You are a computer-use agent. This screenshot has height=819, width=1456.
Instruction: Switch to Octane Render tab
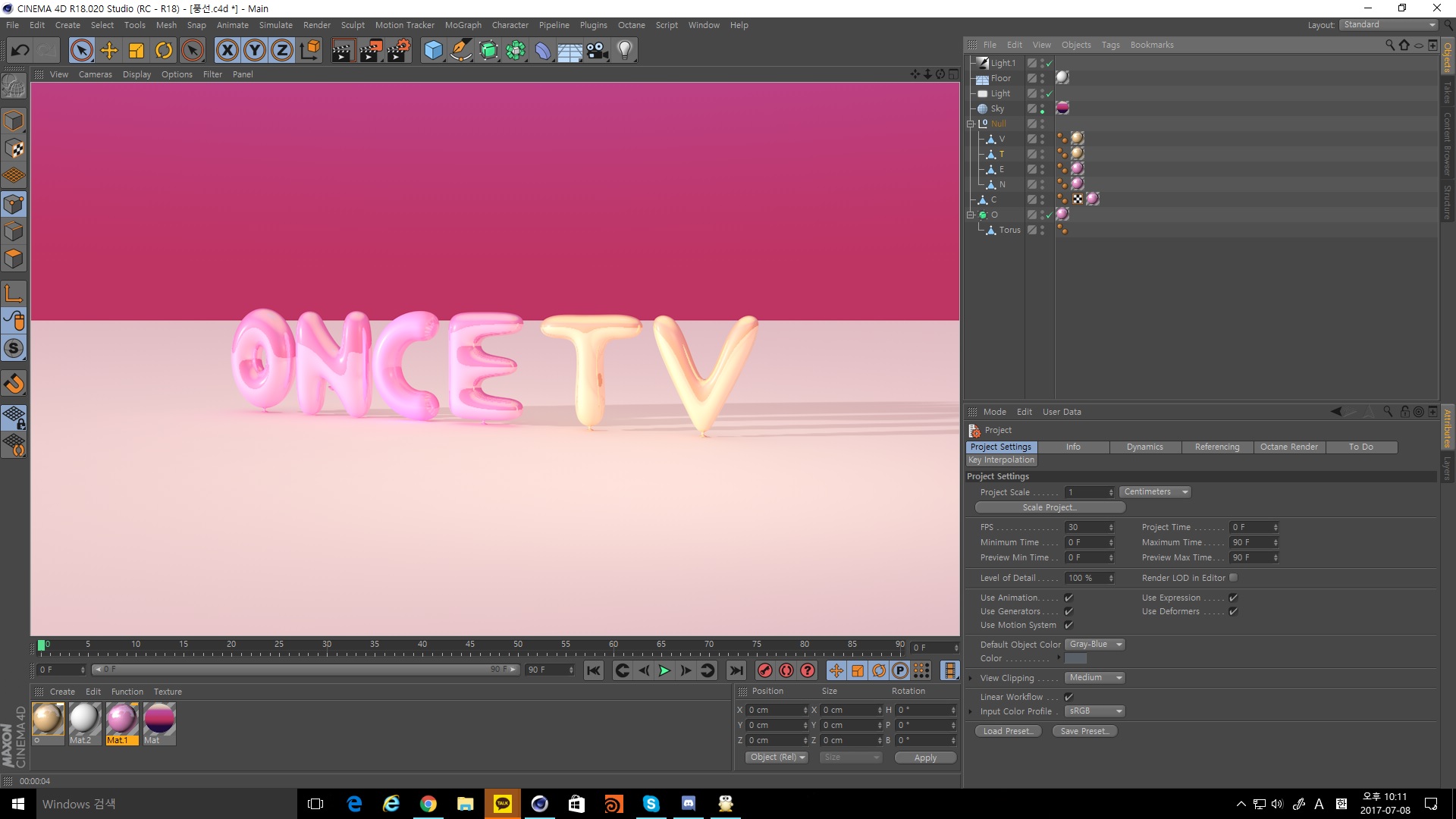tap(1288, 447)
